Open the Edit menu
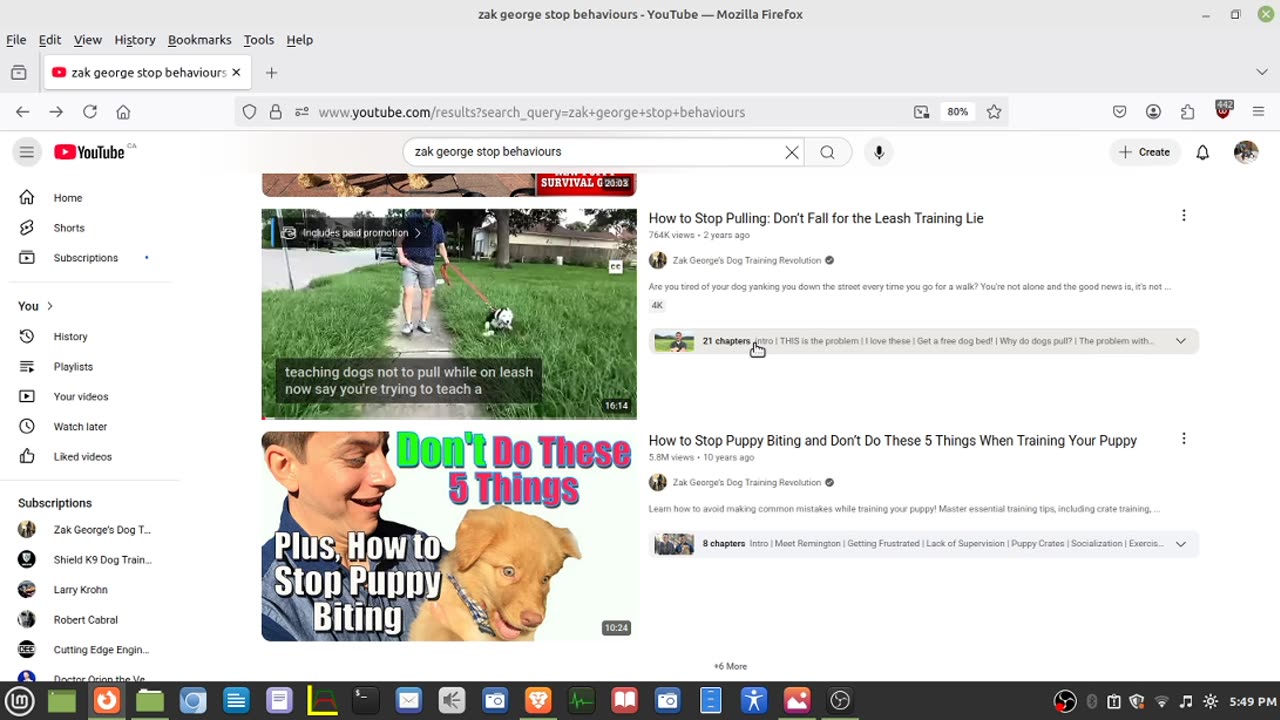Viewport: 1280px width, 720px height. point(50,40)
